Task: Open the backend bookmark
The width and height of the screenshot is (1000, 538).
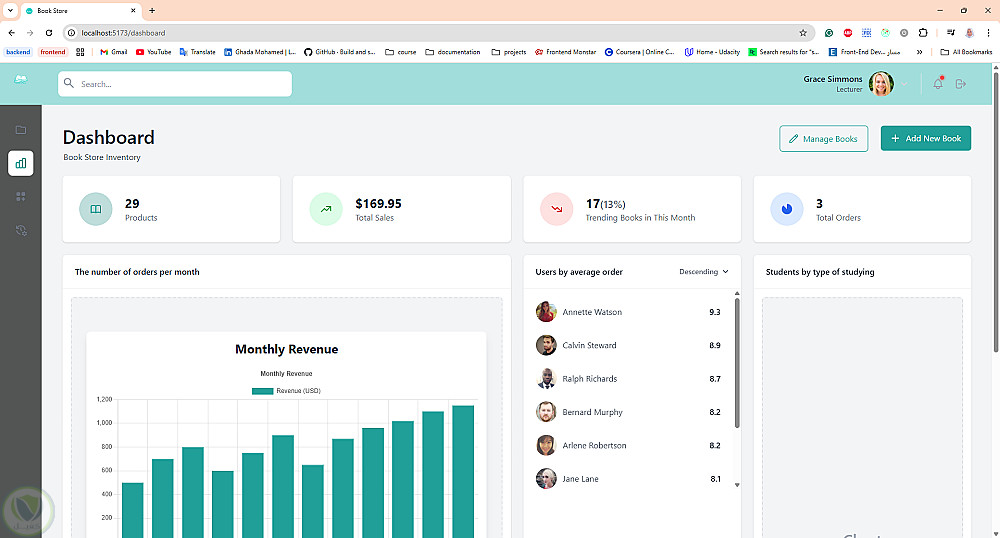Action: pyautogui.click(x=18, y=52)
